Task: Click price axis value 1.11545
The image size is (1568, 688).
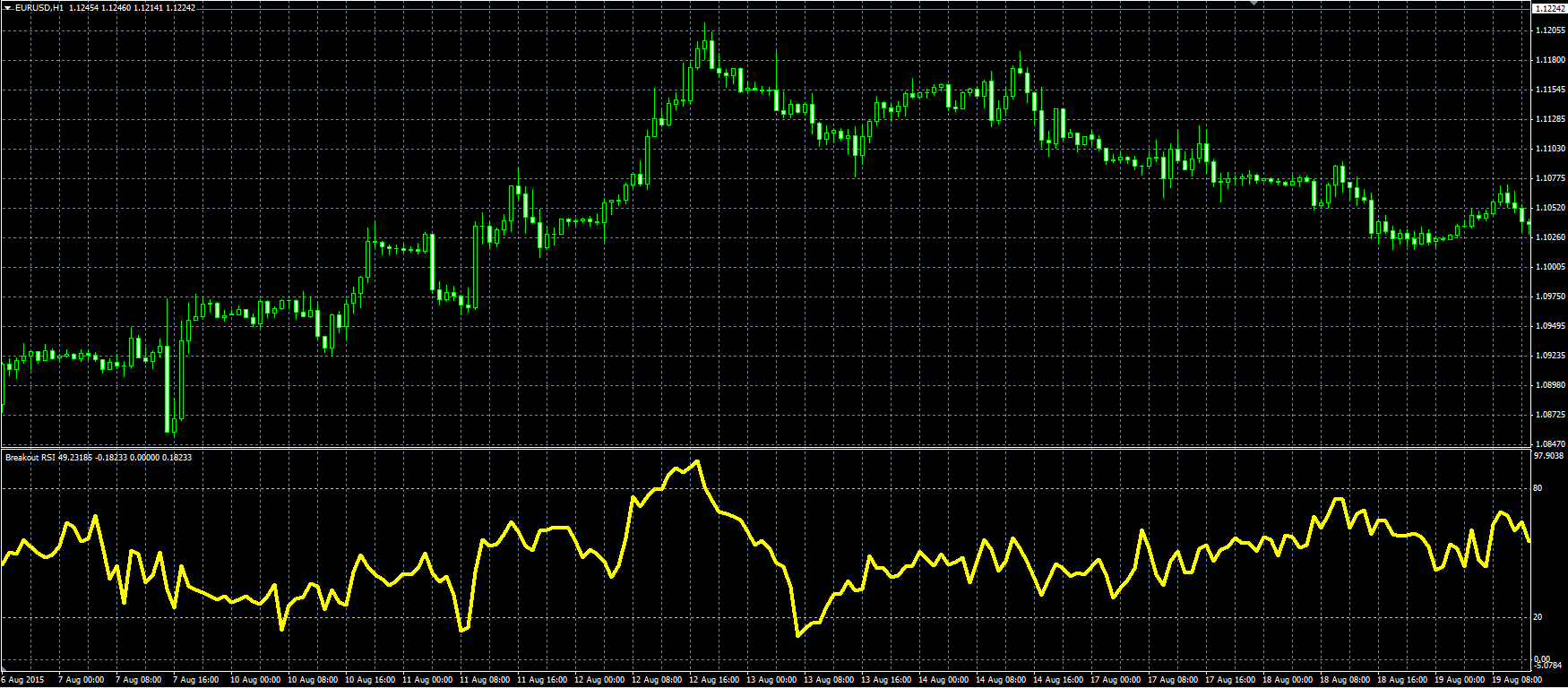Action: click(x=1550, y=90)
